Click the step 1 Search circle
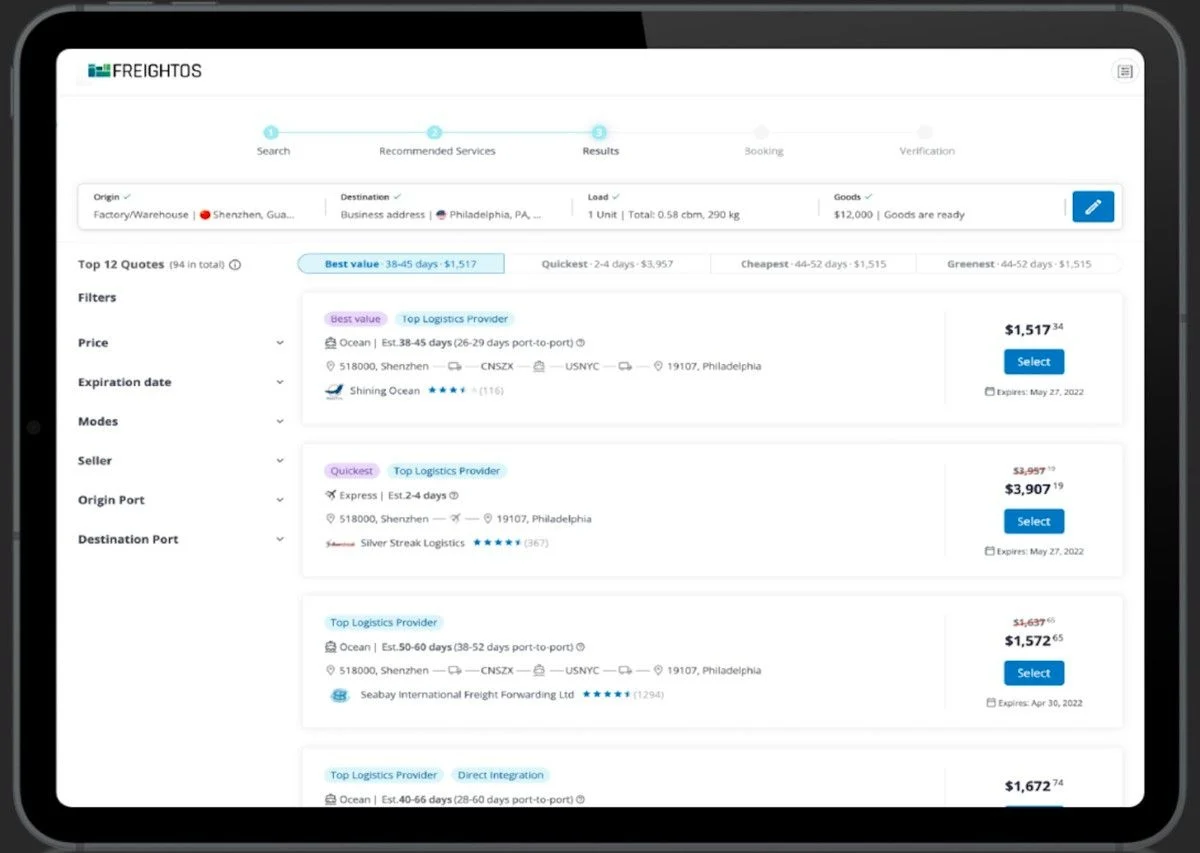1200x853 pixels. coord(271,132)
